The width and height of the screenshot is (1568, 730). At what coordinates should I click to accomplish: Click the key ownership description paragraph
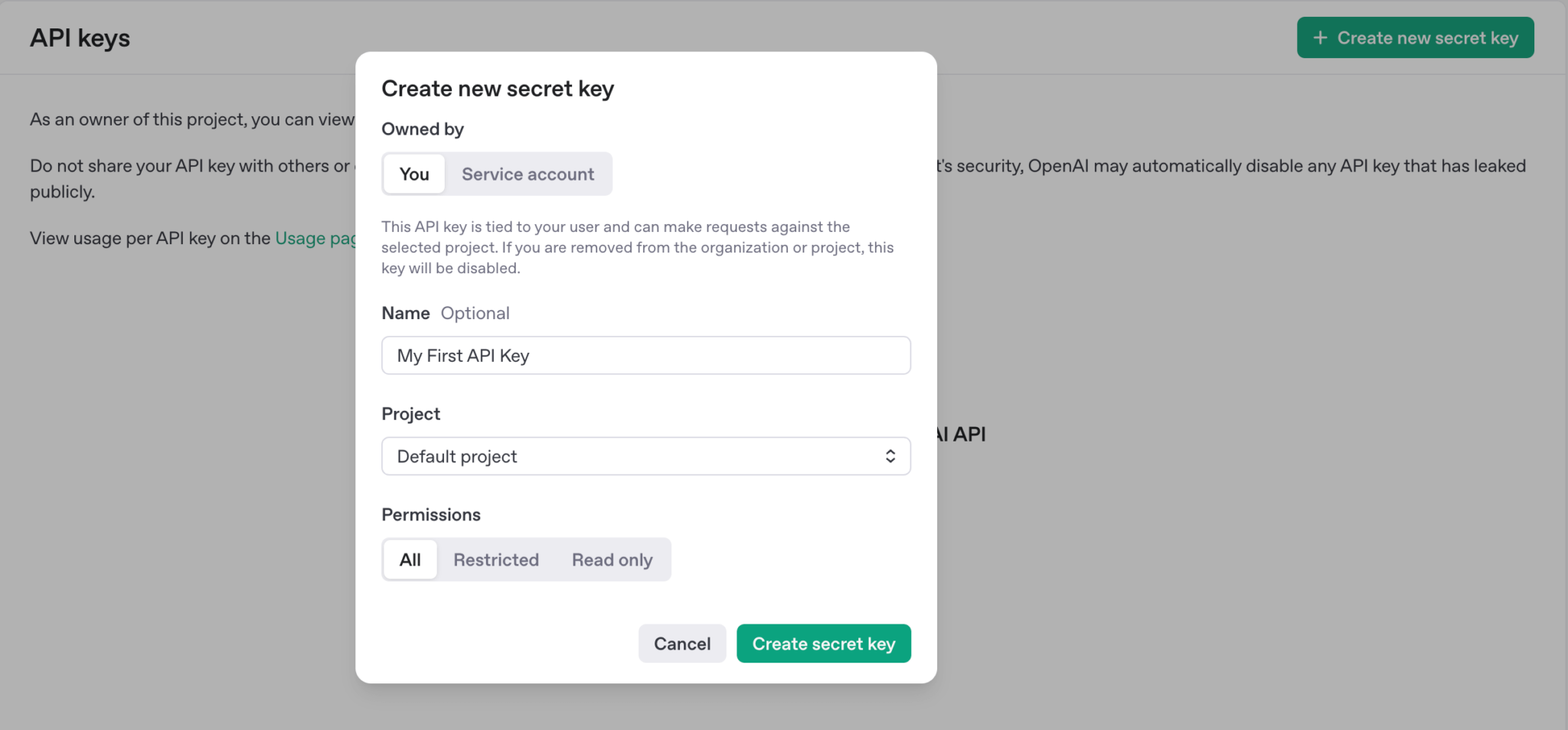[x=637, y=248]
